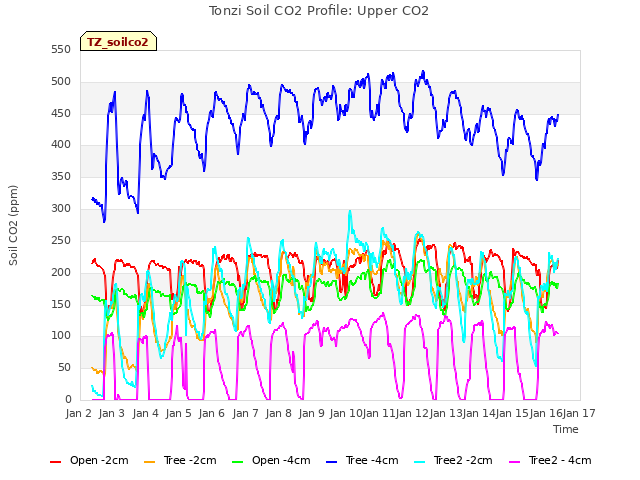Click the Jan 17 x-axis date
Image resolution: width=640 pixels, height=480 pixels.
(579, 413)
